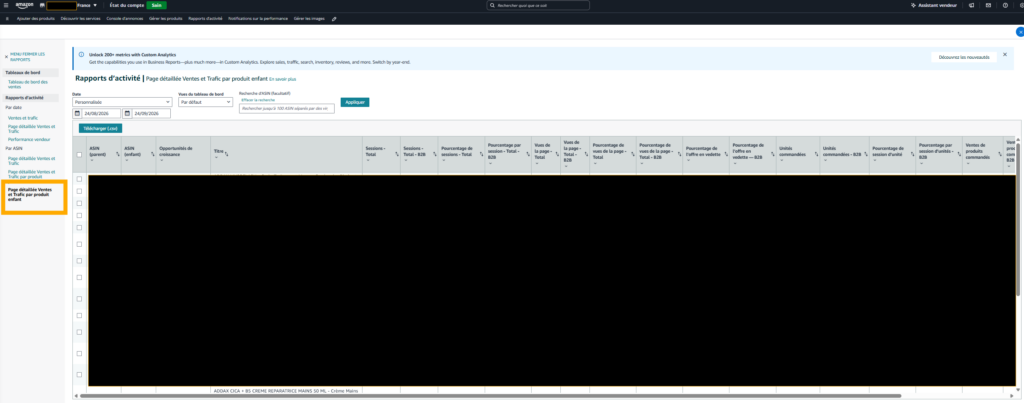
Task: Click the Appliquer button
Action: 355,103
